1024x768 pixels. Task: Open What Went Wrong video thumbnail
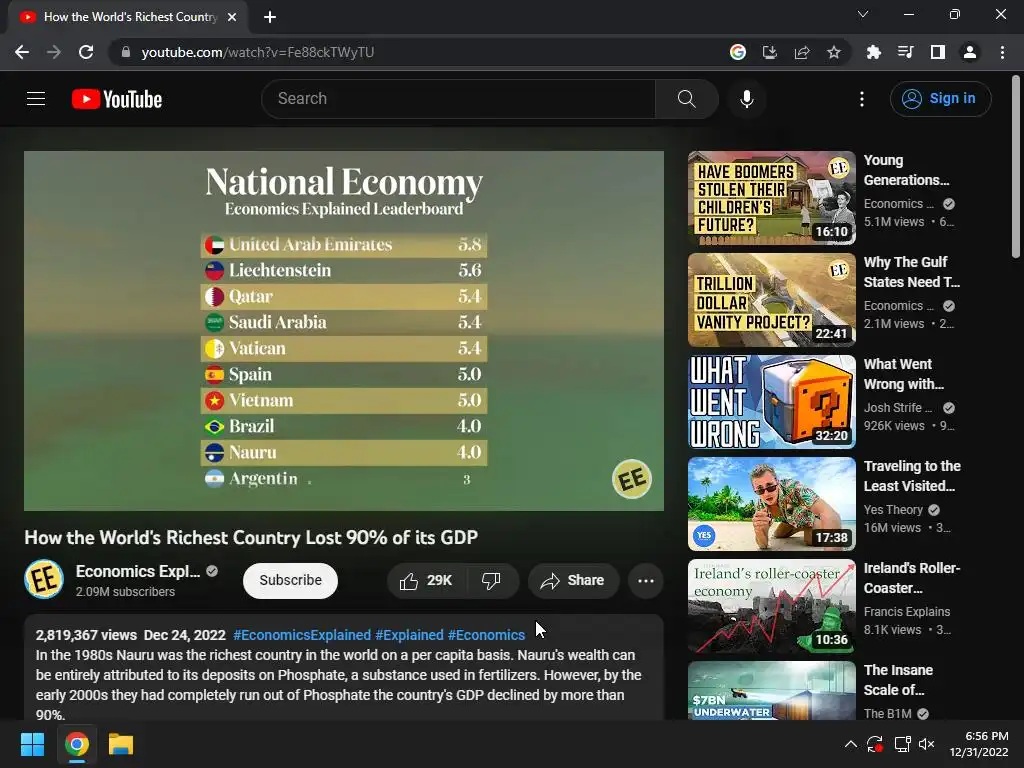[x=771, y=402]
